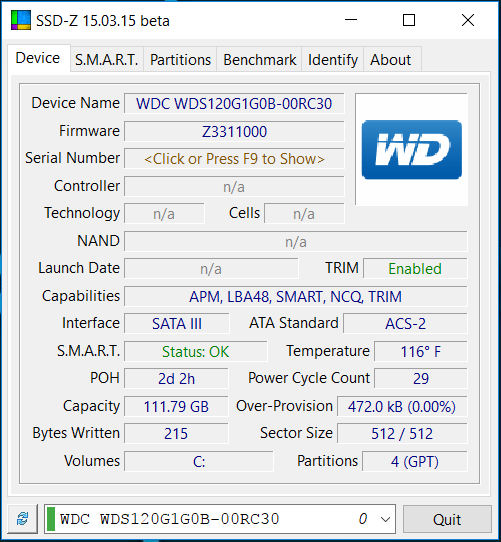This screenshot has height=542, width=501.
Task: Open the drive selection dropdown arrow
Action: coord(385,519)
